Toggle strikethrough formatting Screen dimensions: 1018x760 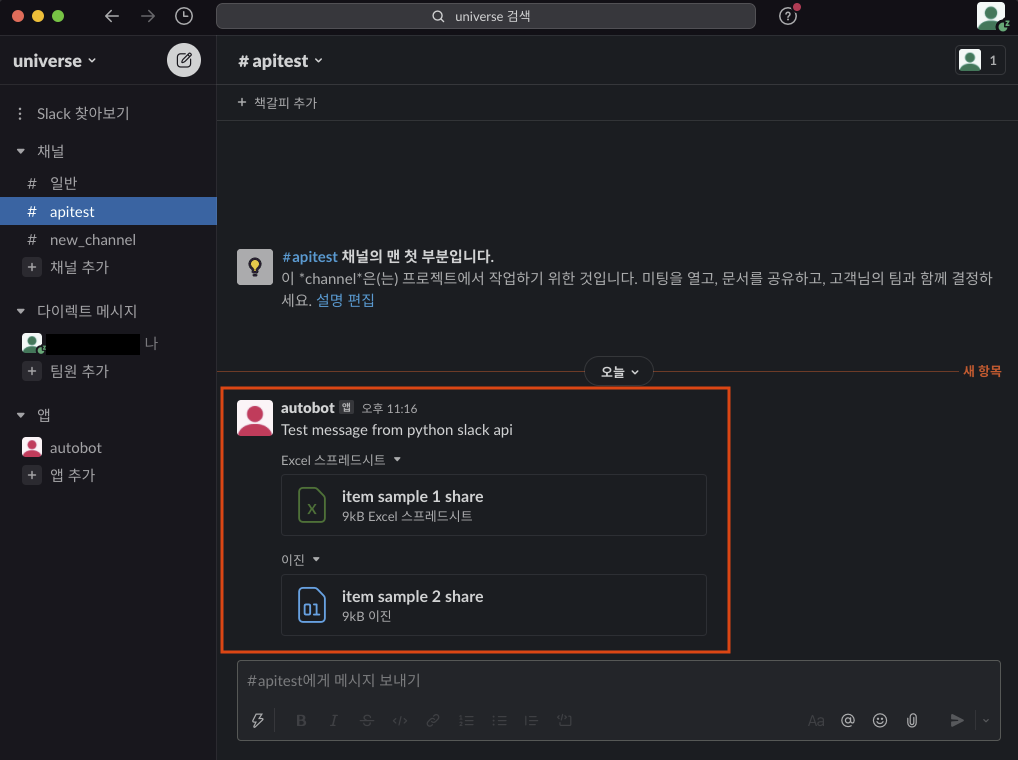click(367, 720)
